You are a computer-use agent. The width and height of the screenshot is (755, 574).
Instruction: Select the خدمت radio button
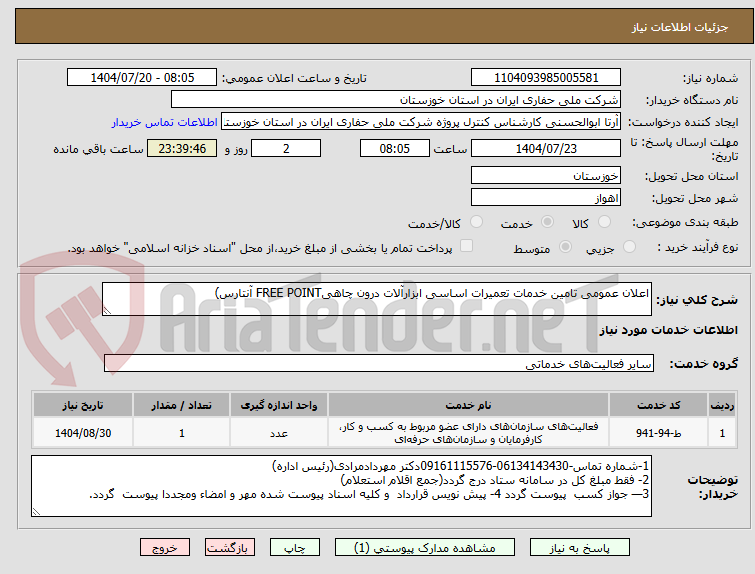click(547, 222)
